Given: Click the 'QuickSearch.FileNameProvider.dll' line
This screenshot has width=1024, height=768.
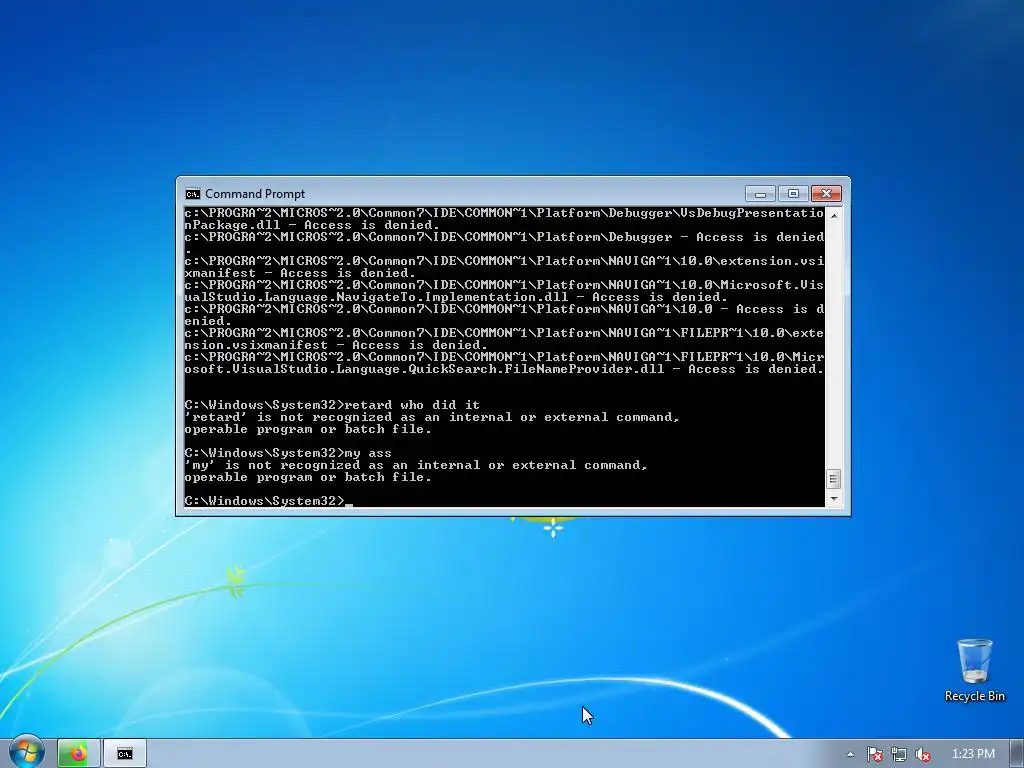Looking at the screenshot, I should (504, 369).
